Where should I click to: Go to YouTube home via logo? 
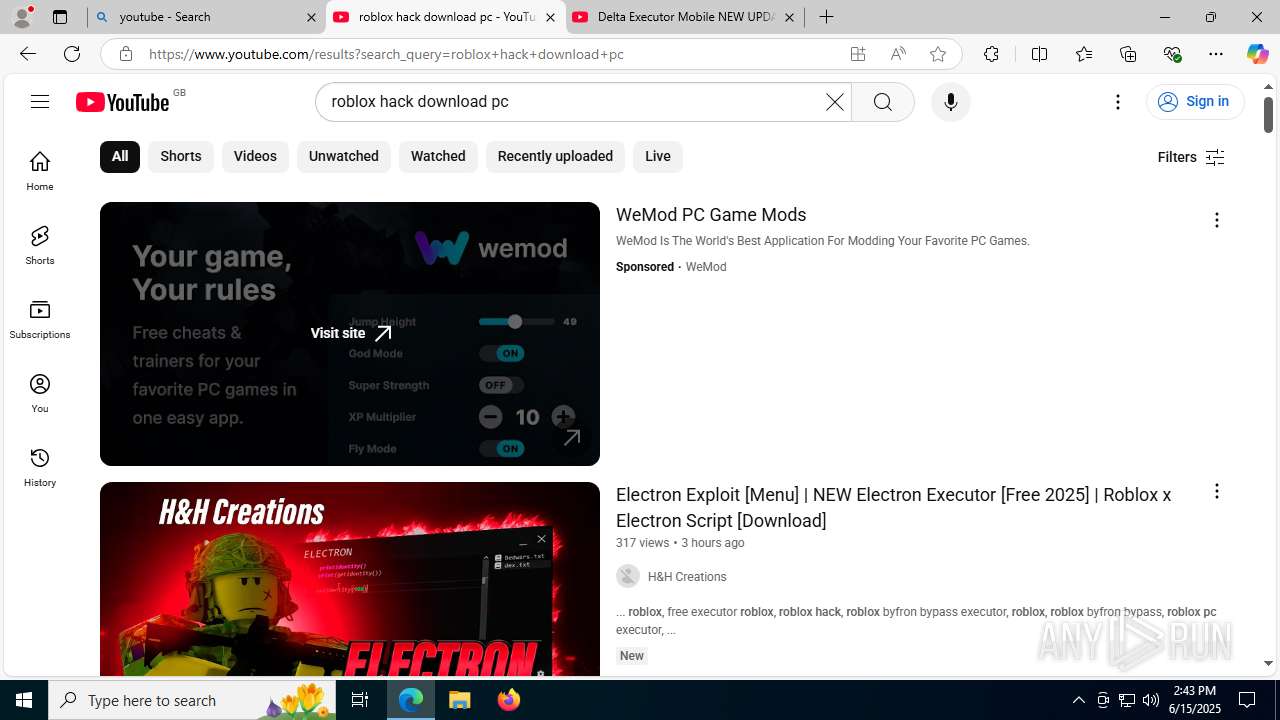[123, 102]
